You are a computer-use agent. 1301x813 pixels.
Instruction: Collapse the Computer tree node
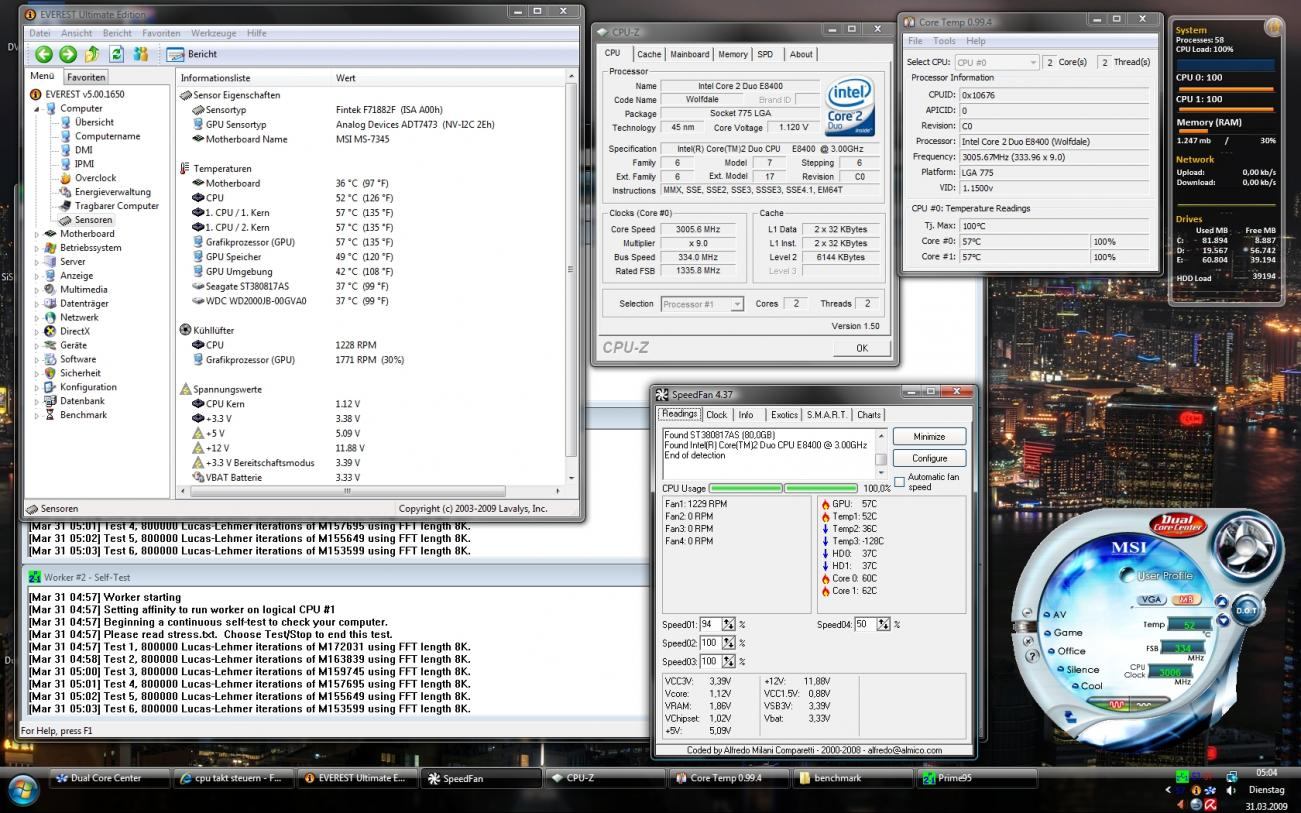(x=37, y=108)
